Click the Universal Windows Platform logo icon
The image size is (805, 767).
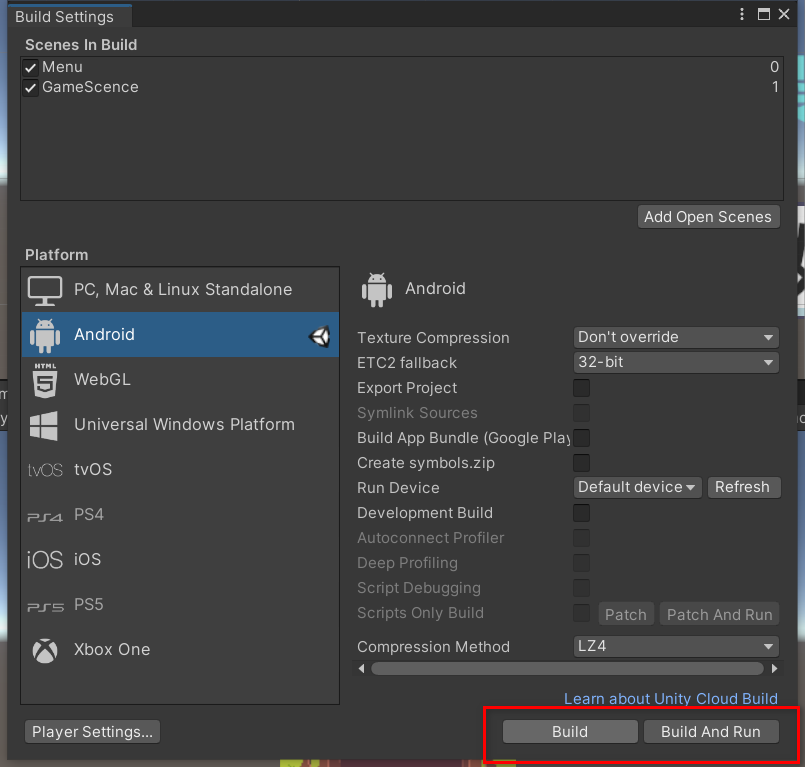(x=44, y=426)
